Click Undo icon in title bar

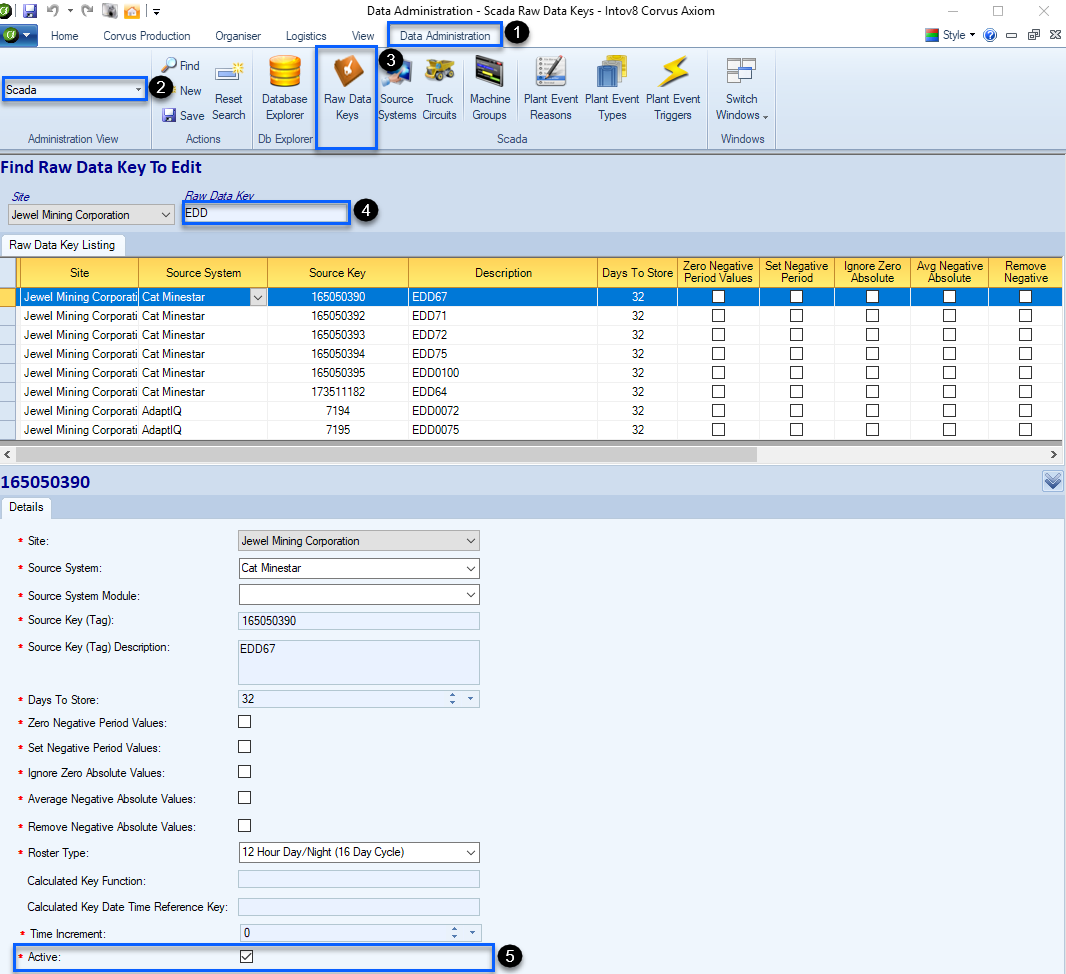pos(53,11)
